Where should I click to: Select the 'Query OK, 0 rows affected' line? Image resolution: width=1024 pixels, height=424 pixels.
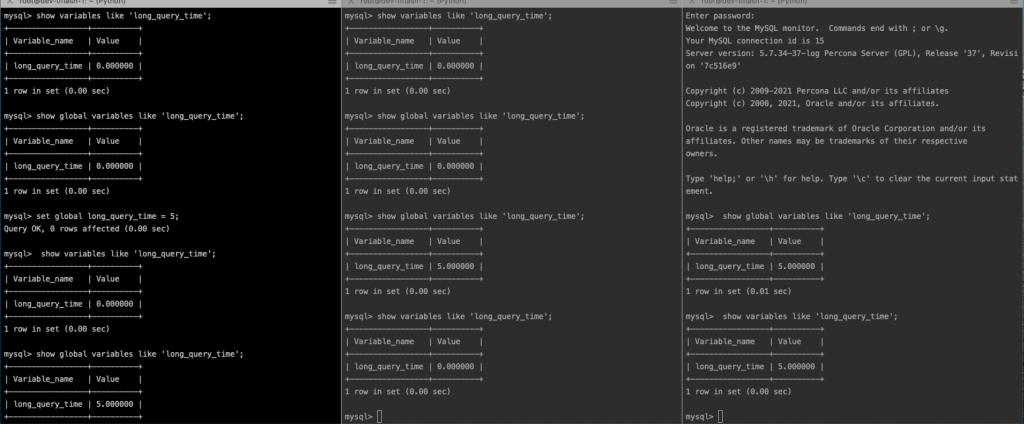tap(86, 229)
